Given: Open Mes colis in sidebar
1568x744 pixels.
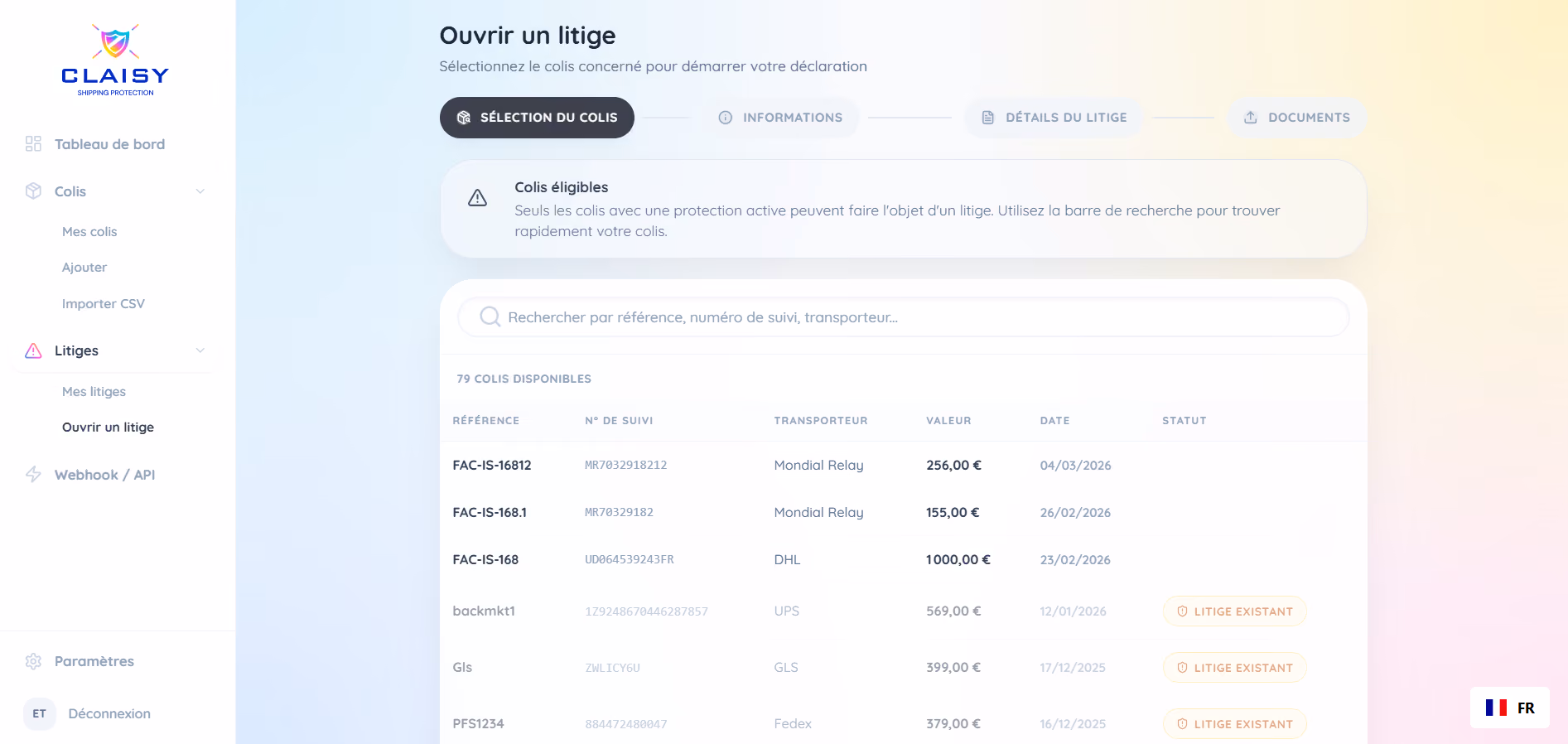Looking at the screenshot, I should (x=89, y=232).
